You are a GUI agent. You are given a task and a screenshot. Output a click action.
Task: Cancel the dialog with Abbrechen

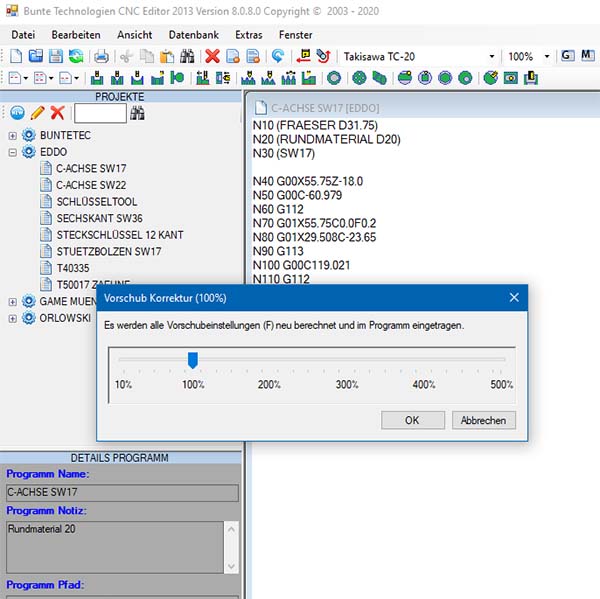[x=484, y=420]
